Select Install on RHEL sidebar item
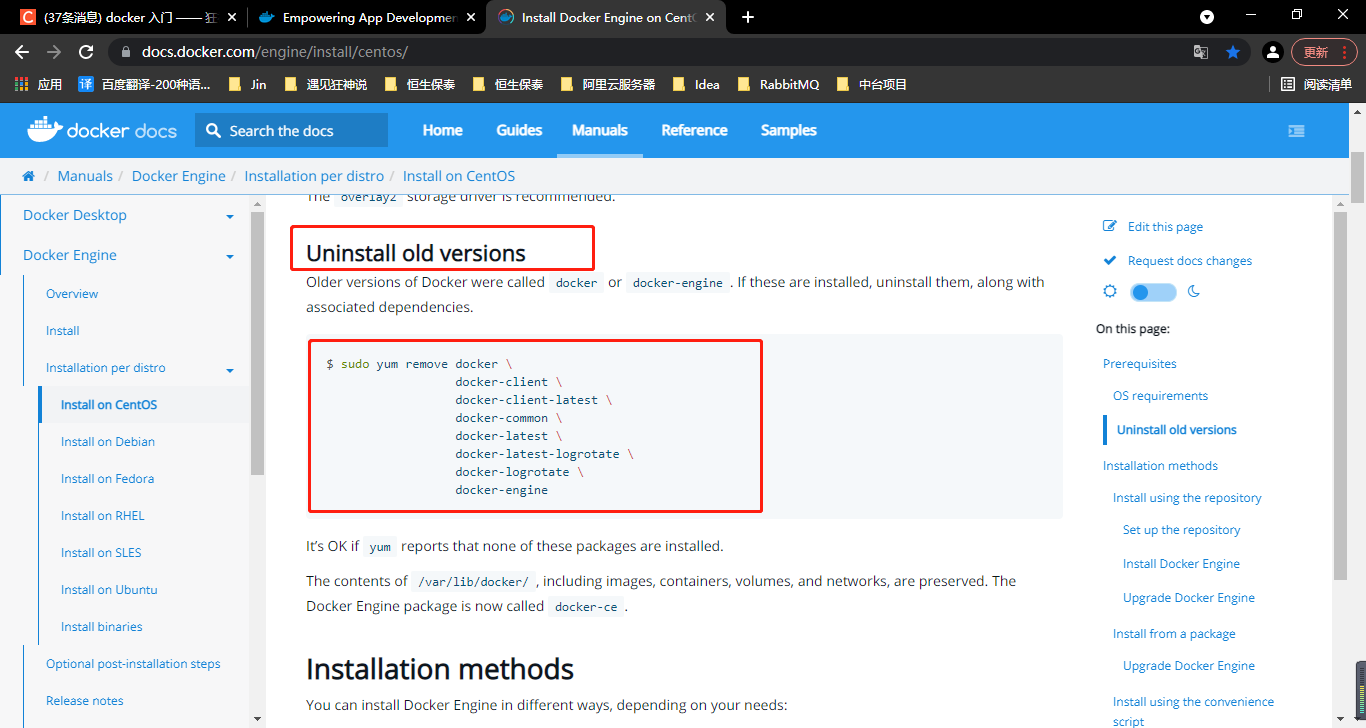 click(102, 516)
